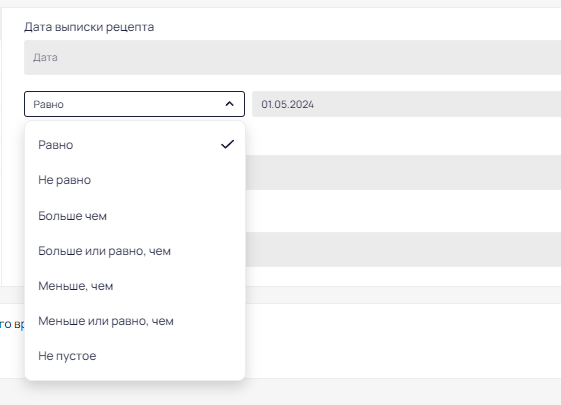Click the lowest gray field behind the dropdown list
The width and height of the screenshot is (561, 405).
pyautogui.click(x=403, y=249)
